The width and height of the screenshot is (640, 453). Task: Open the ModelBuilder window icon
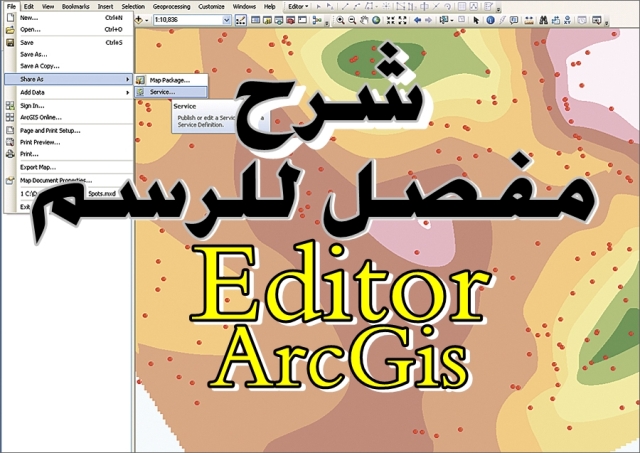[317, 20]
